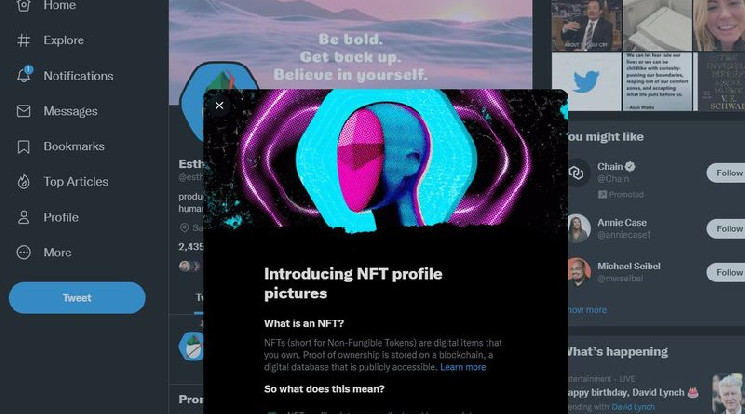Screen dimensions: 745x414
Task: Close the NFT profile pictures dialog
Action: (219, 106)
